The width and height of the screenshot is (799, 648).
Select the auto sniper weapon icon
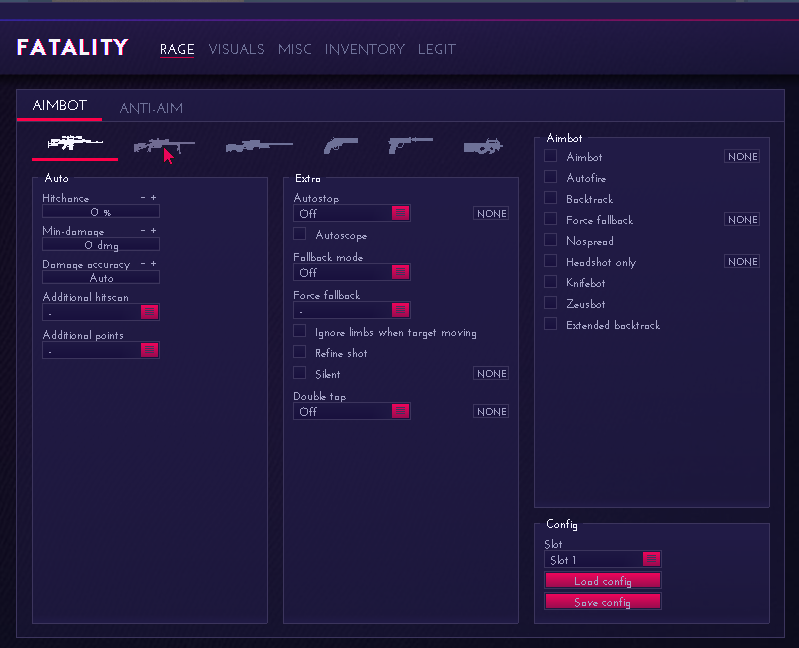75,143
